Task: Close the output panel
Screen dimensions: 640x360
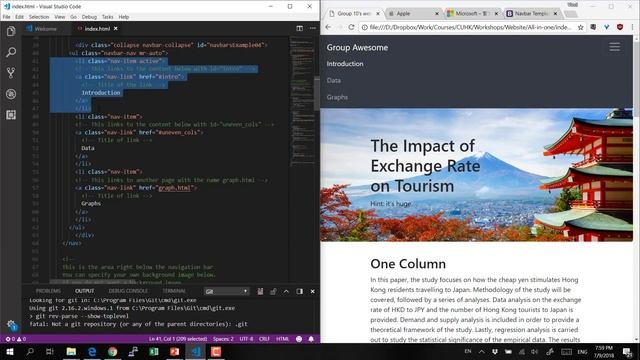Action: 313,291
